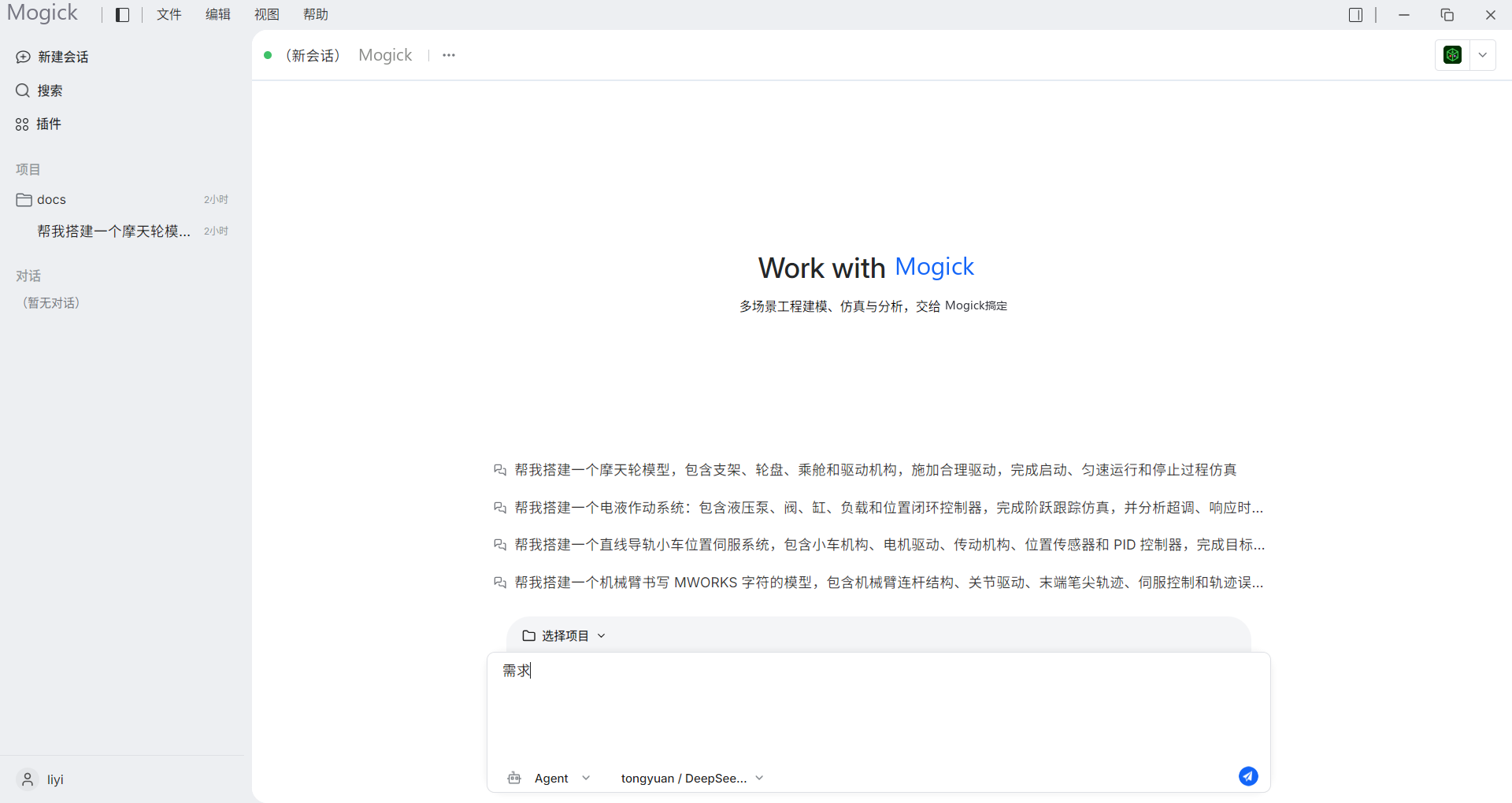Click the (暂无对话) placeholder text
1512x803 pixels.
click(x=51, y=303)
